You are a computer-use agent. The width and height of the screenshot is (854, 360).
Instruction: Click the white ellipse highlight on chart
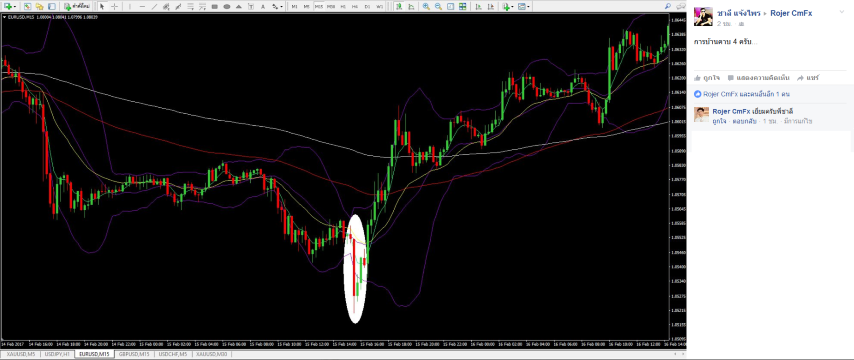pos(355,269)
